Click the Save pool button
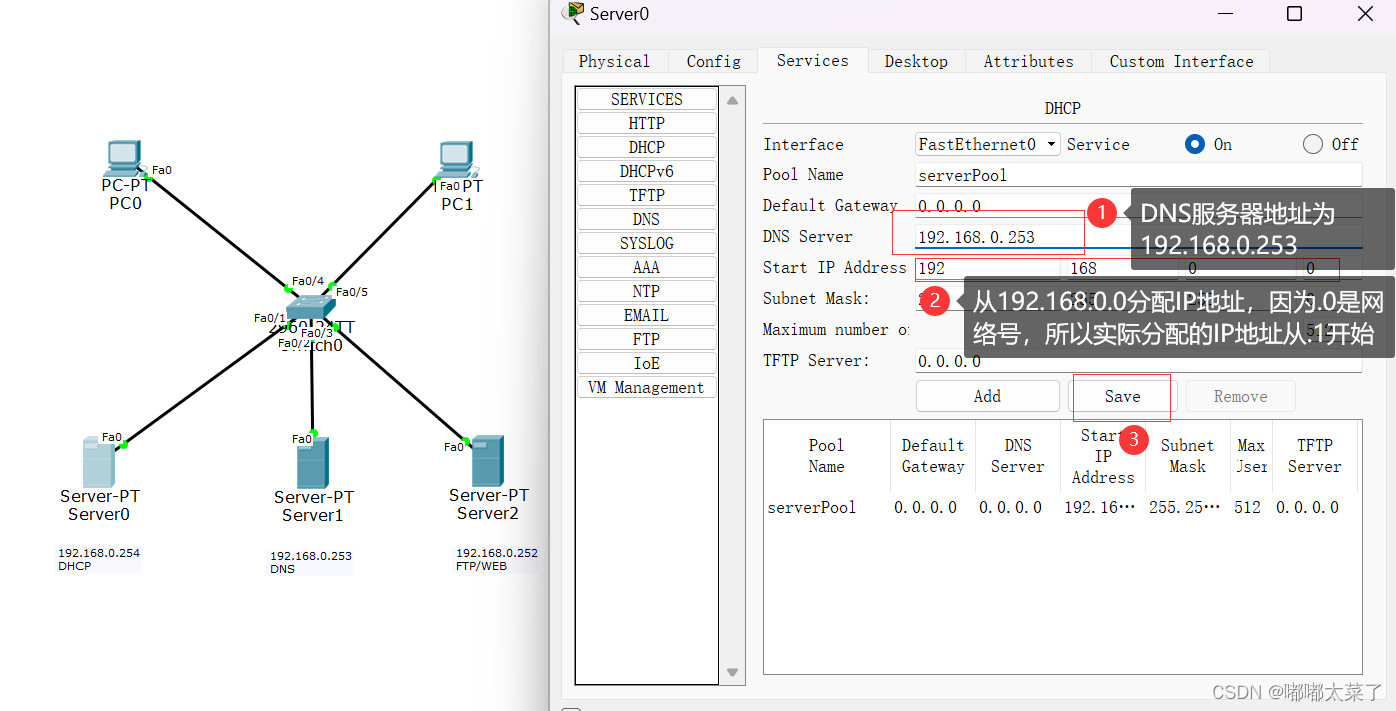1396x711 pixels. click(1122, 396)
